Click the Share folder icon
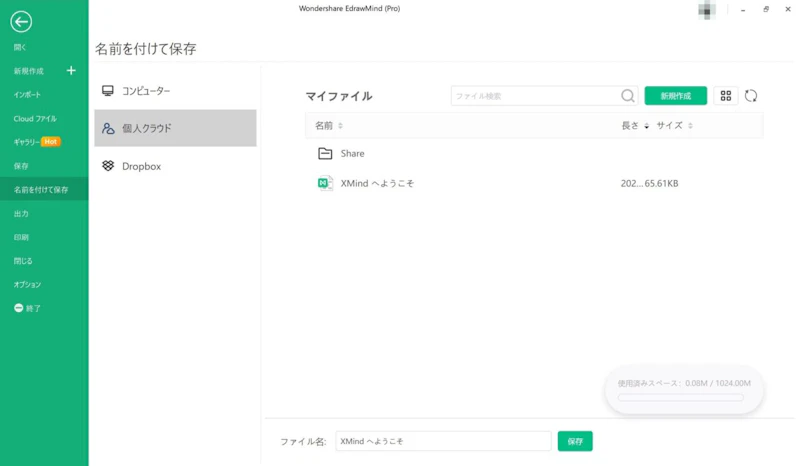The height and width of the screenshot is (466, 800). pyautogui.click(x=325, y=153)
